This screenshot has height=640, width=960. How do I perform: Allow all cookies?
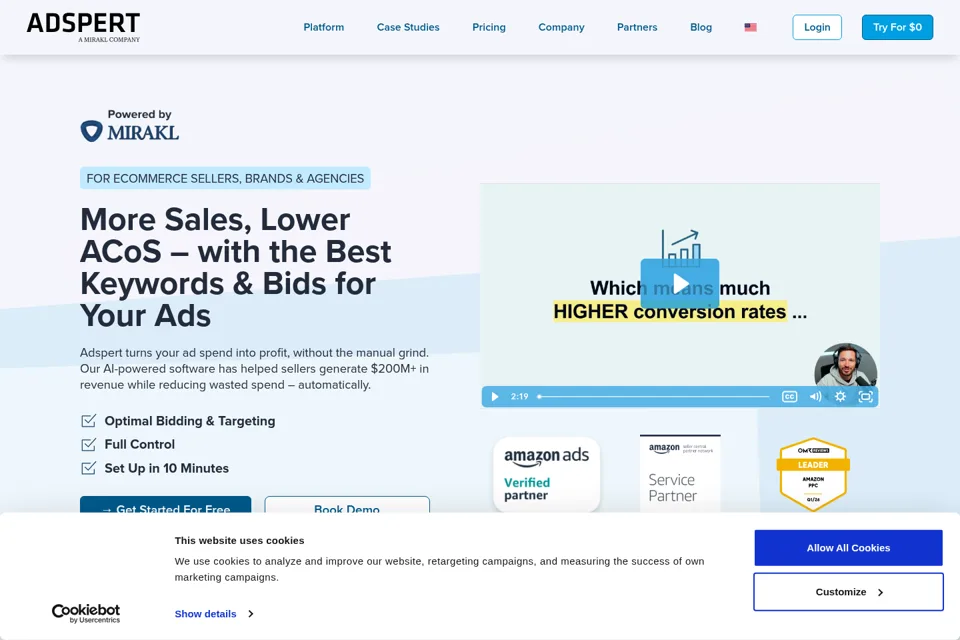(x=848, y=548)
